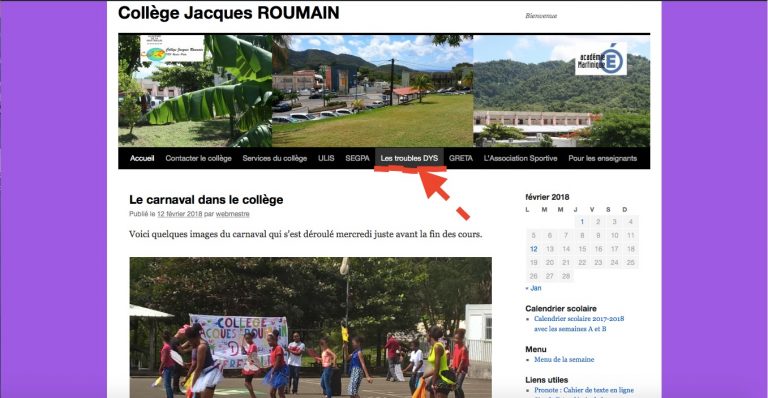Viewport: 768px width, 398px height.
Task: Open the Accueil menu item
Action: 142,158
